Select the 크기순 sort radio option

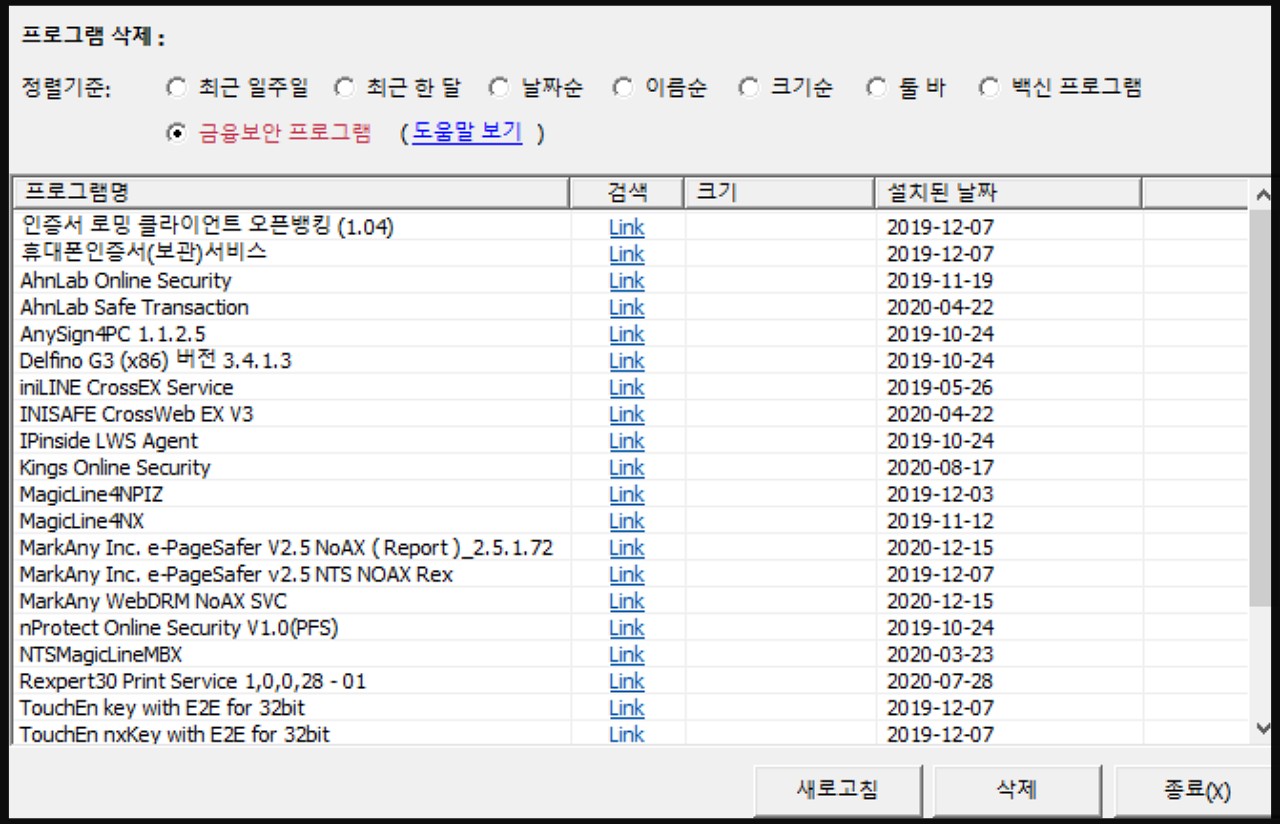coord(749,88)
